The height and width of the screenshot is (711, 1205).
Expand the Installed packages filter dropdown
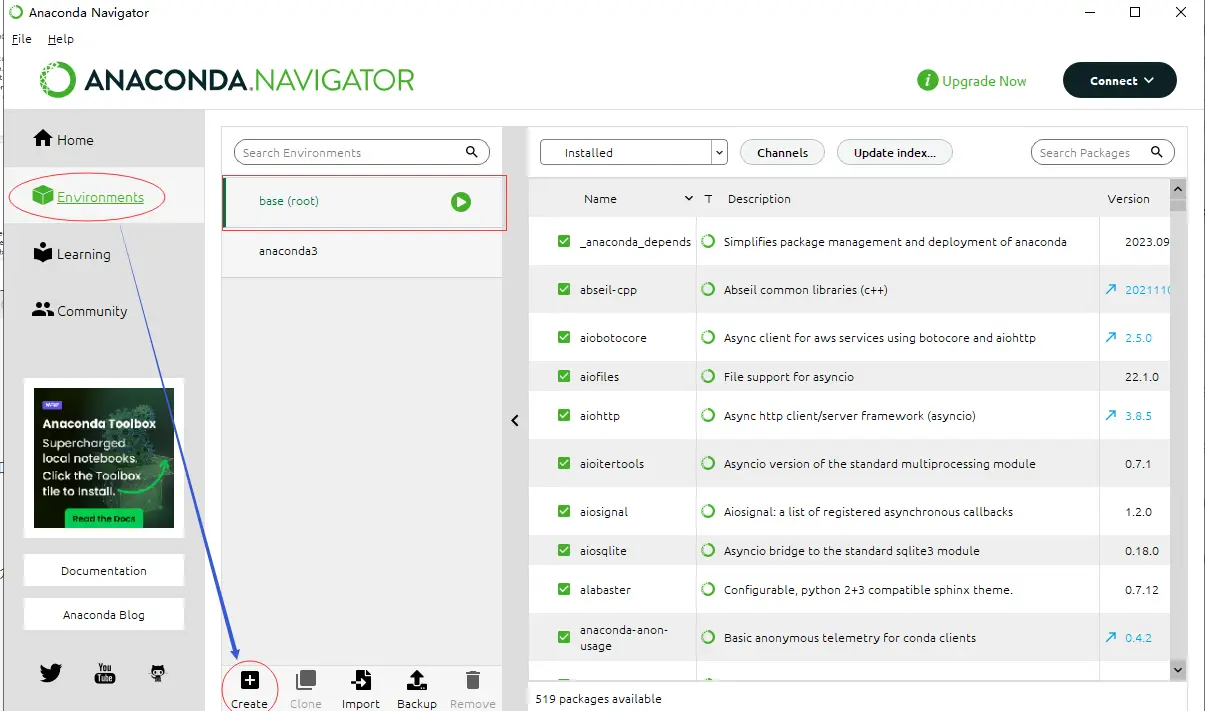coord(719,153)
